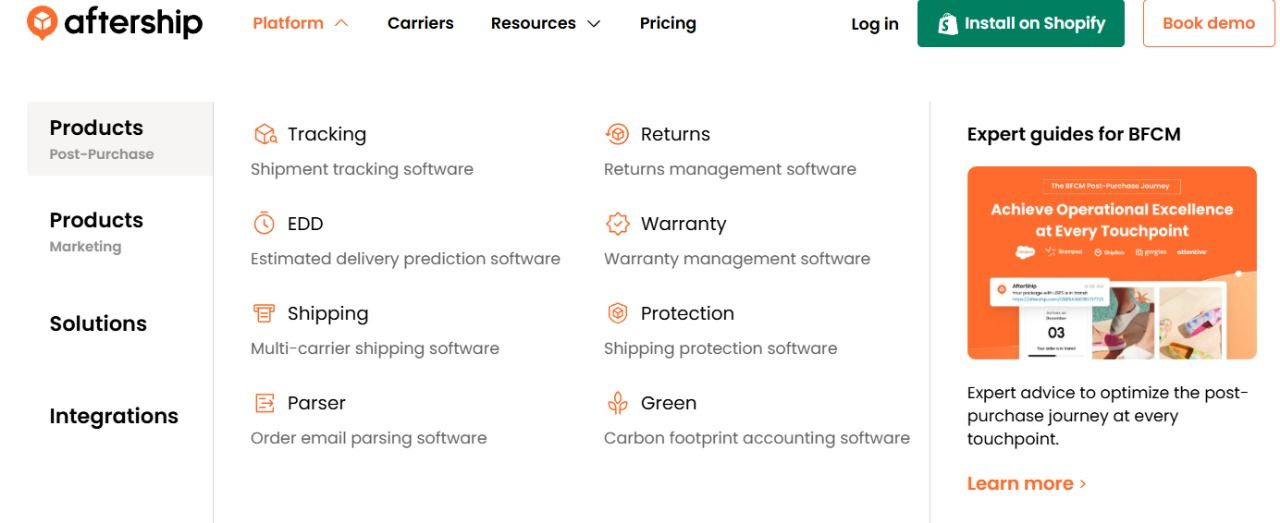The image size is (1280, 523).
Task: Click the Install on Shopify button
Action: coord(1021,23)
